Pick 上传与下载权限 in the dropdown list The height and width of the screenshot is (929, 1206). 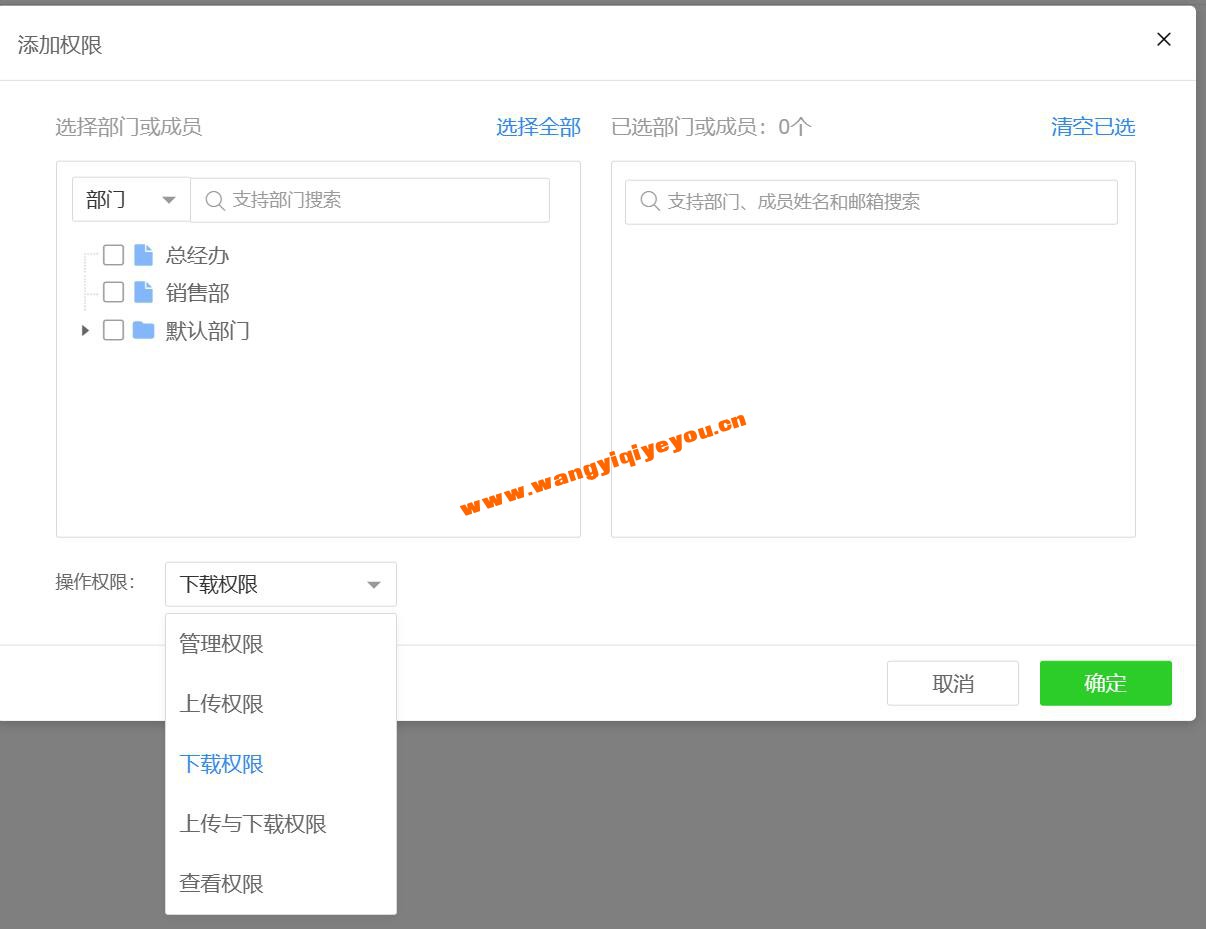click(x=253, y=824)
